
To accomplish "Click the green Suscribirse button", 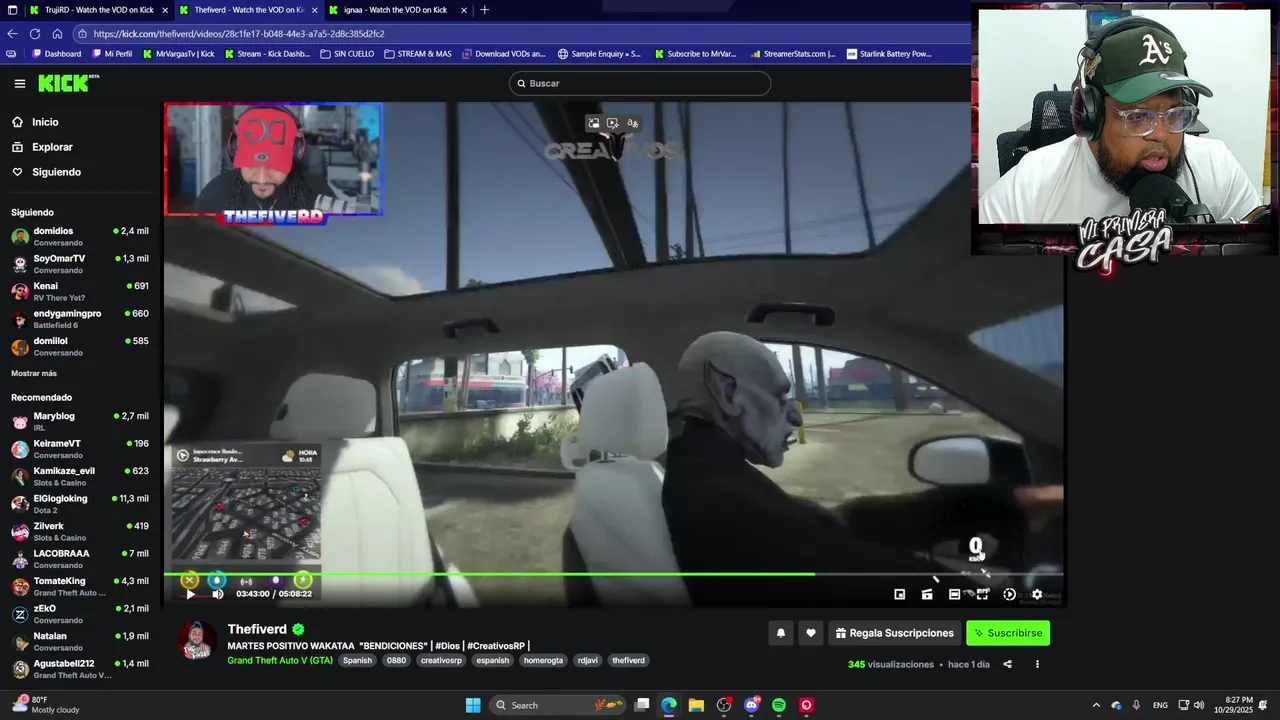I will coord(1008,633).
